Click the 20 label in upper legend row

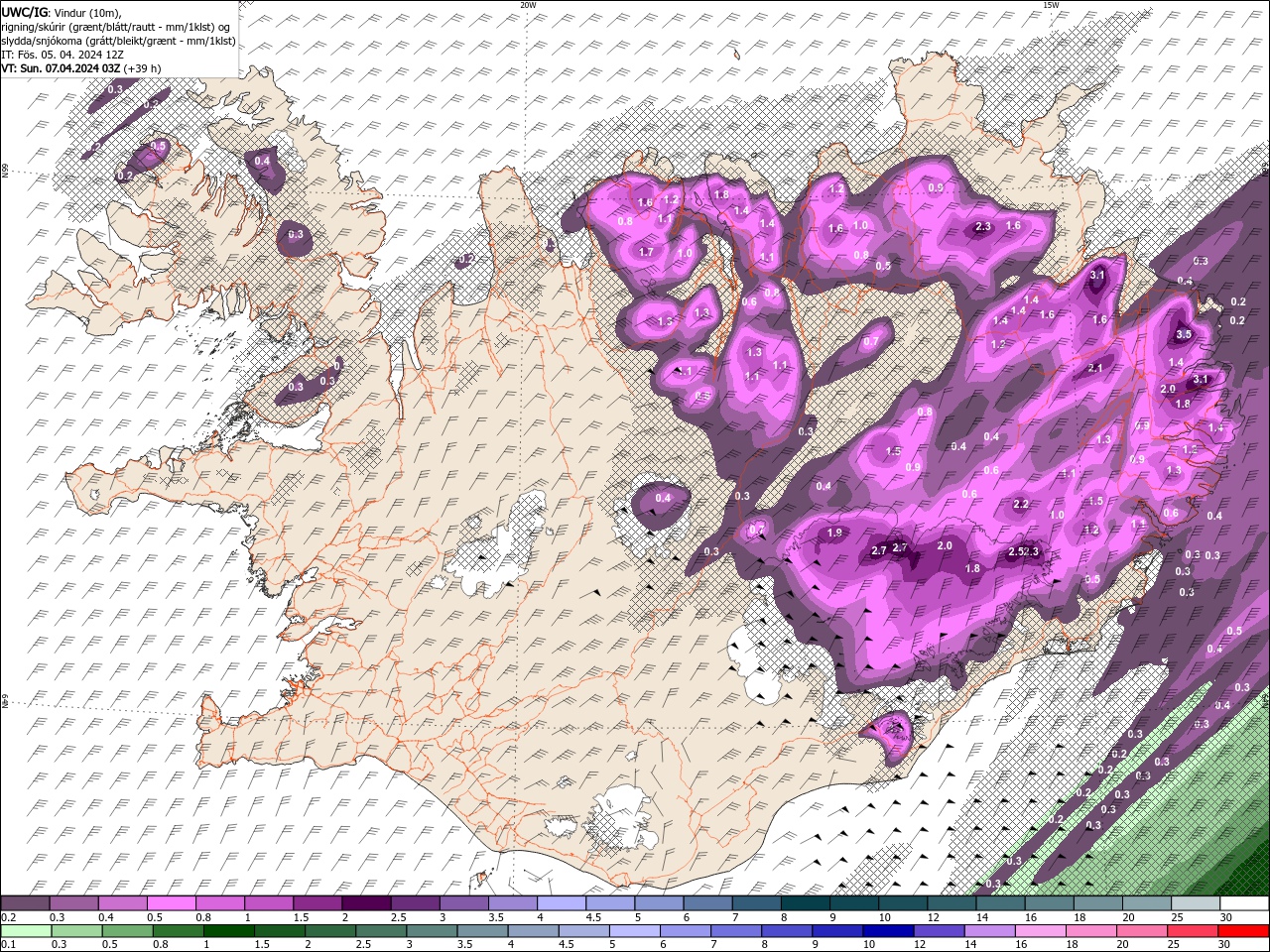tap(1128, 917)
